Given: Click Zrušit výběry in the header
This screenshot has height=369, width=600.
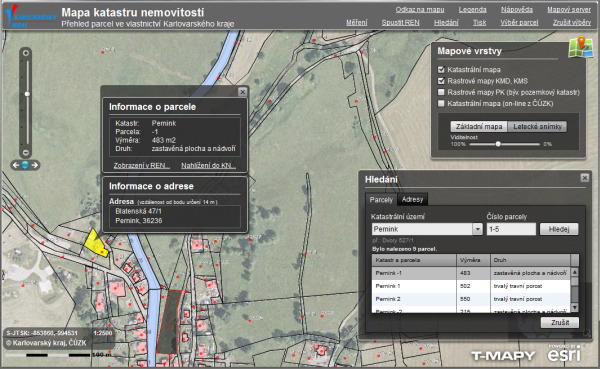Looking at the screenshot, I should (572, 23).
